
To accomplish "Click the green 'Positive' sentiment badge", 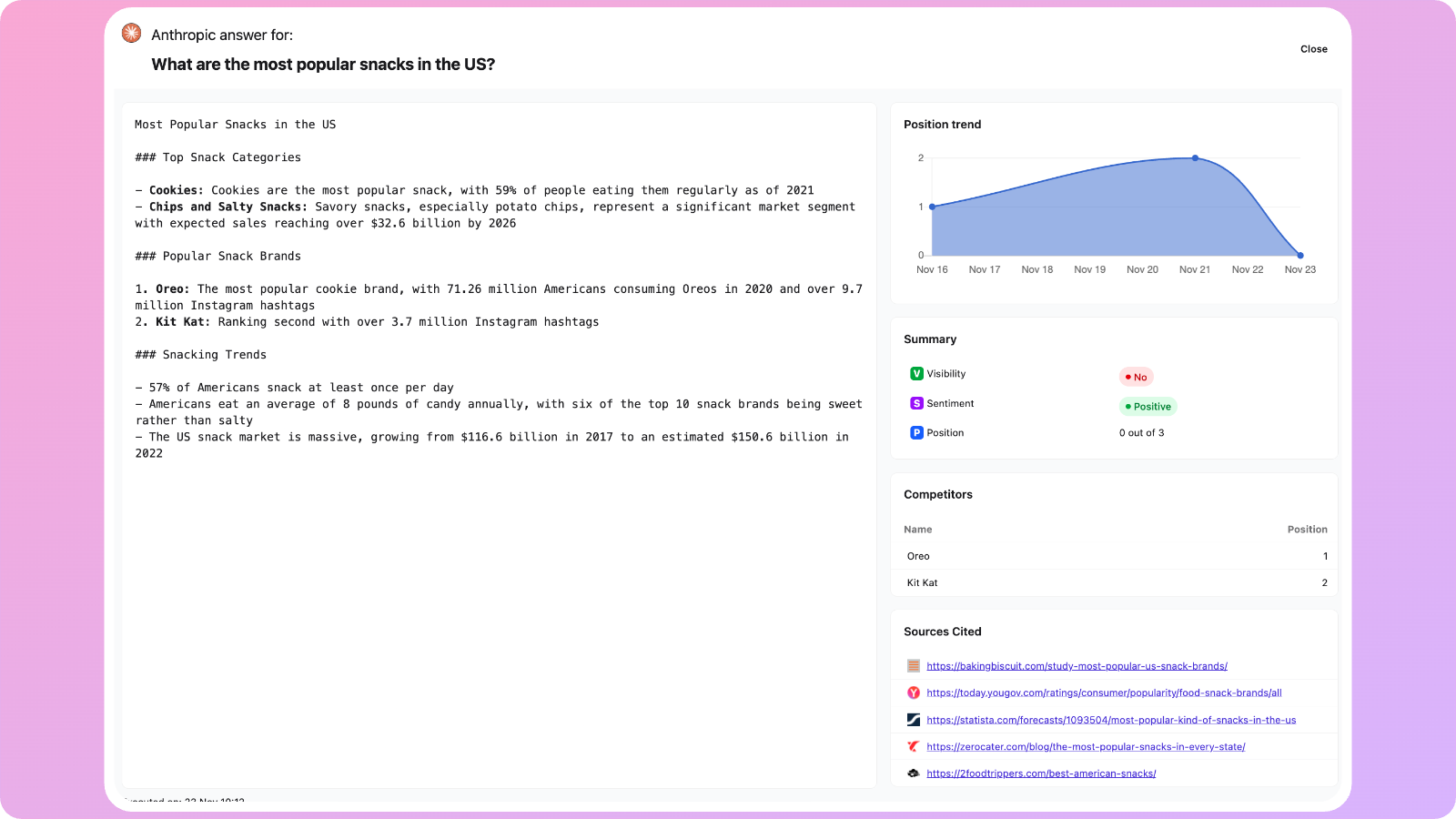I will tap(1148, 407).
